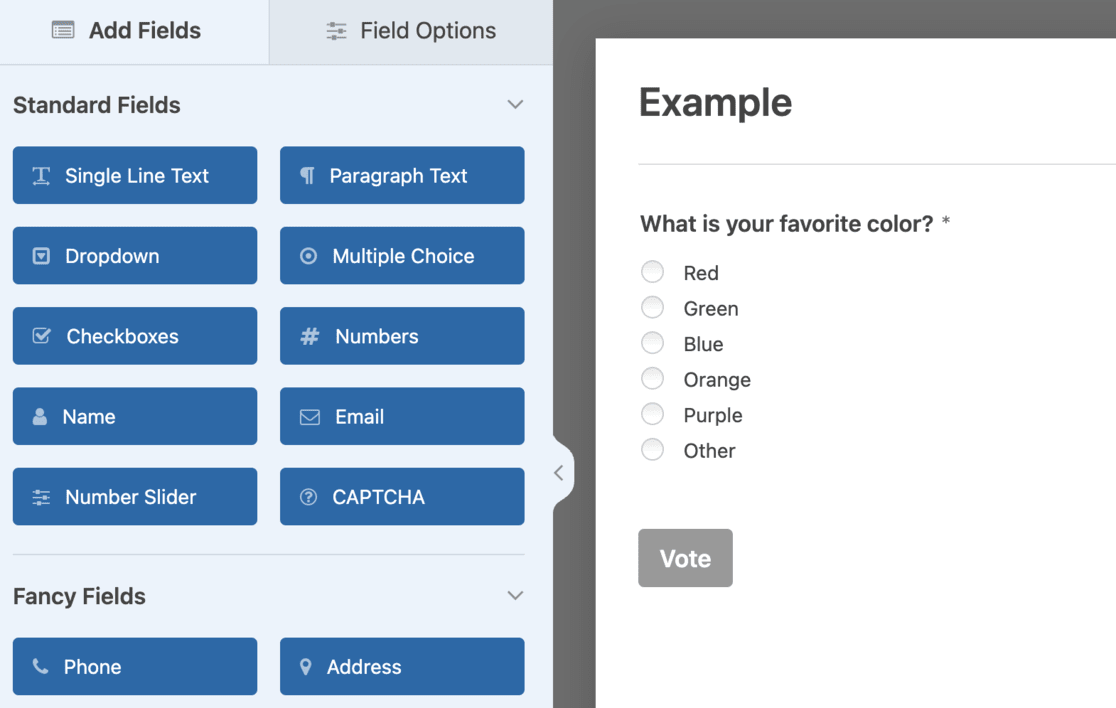Select the Checkboxes field icon
Screen dimensions: 1116x708
38,336
